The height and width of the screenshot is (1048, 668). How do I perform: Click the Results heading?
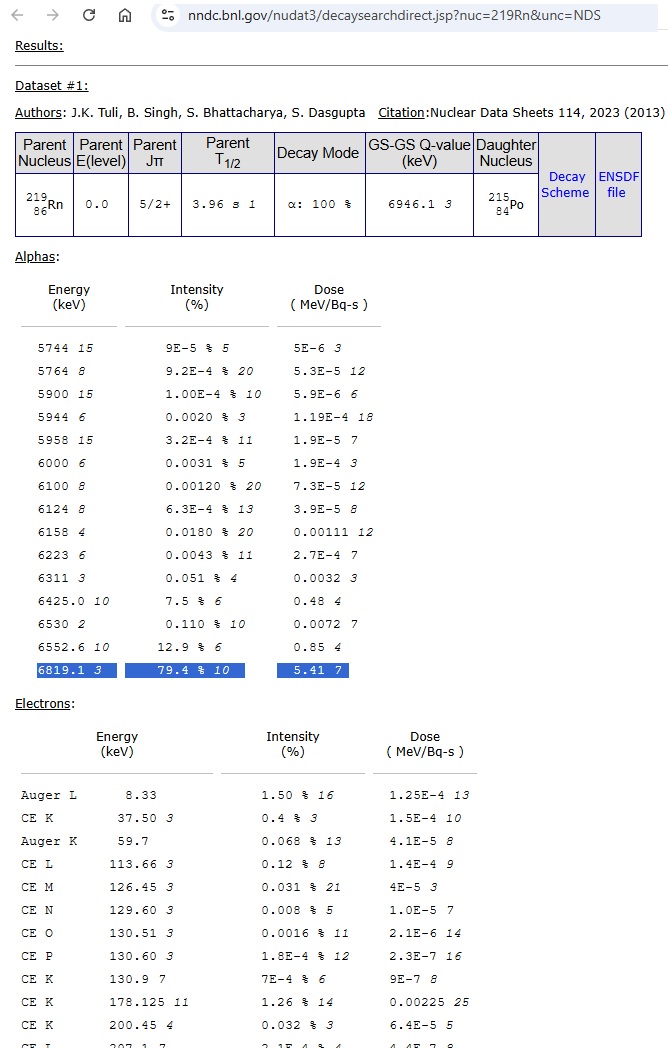tap(39, 45)
